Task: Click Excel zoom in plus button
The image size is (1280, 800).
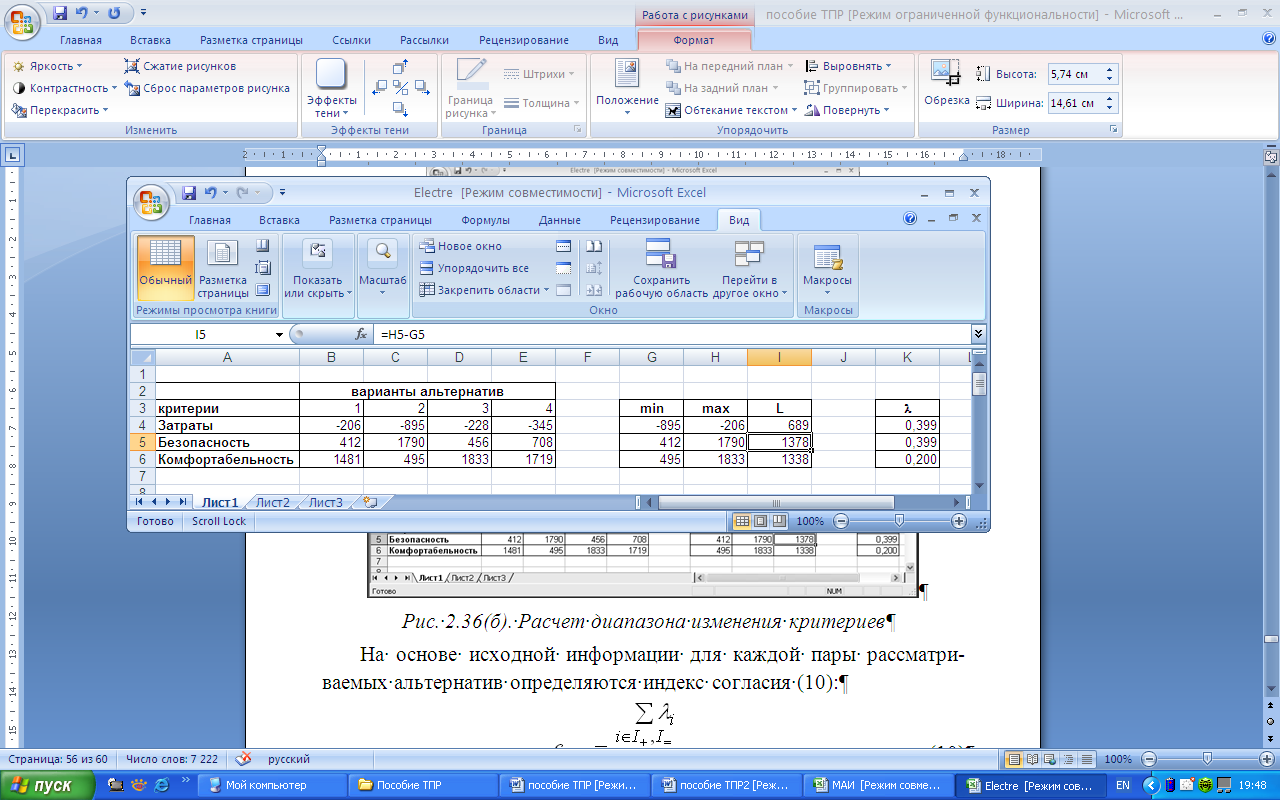Action: (x=959, y=521)
